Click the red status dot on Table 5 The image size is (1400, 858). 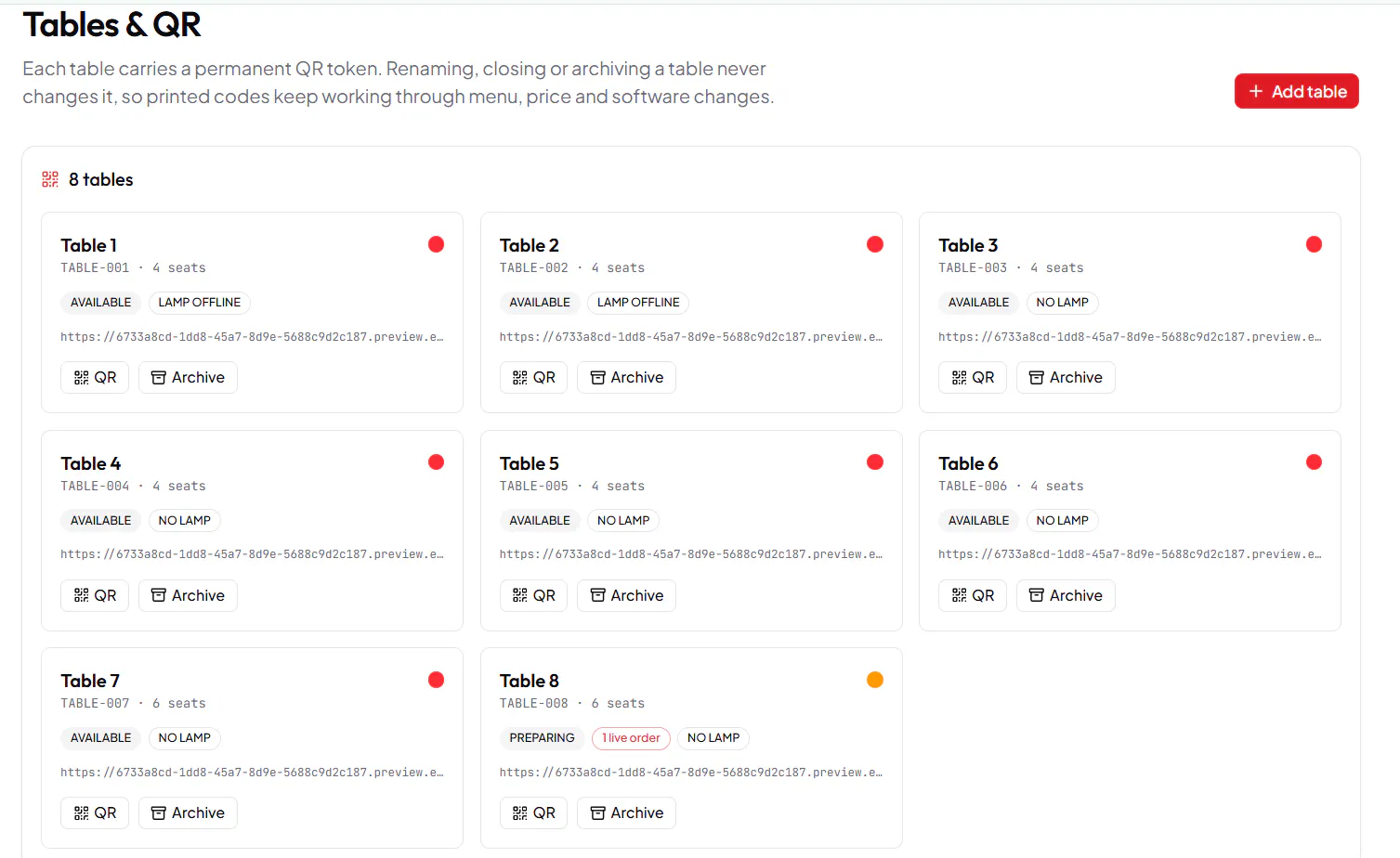point(875,462)
